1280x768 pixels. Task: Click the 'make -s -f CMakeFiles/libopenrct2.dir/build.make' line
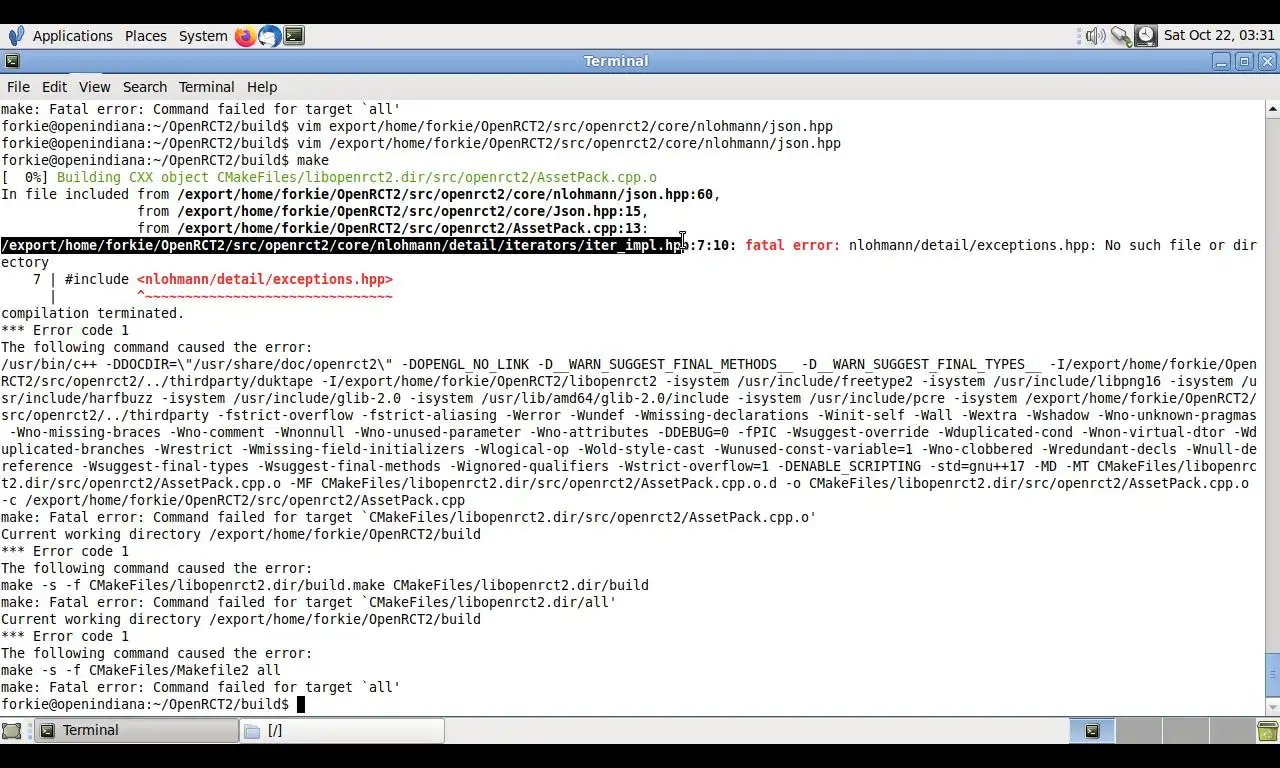325,585
